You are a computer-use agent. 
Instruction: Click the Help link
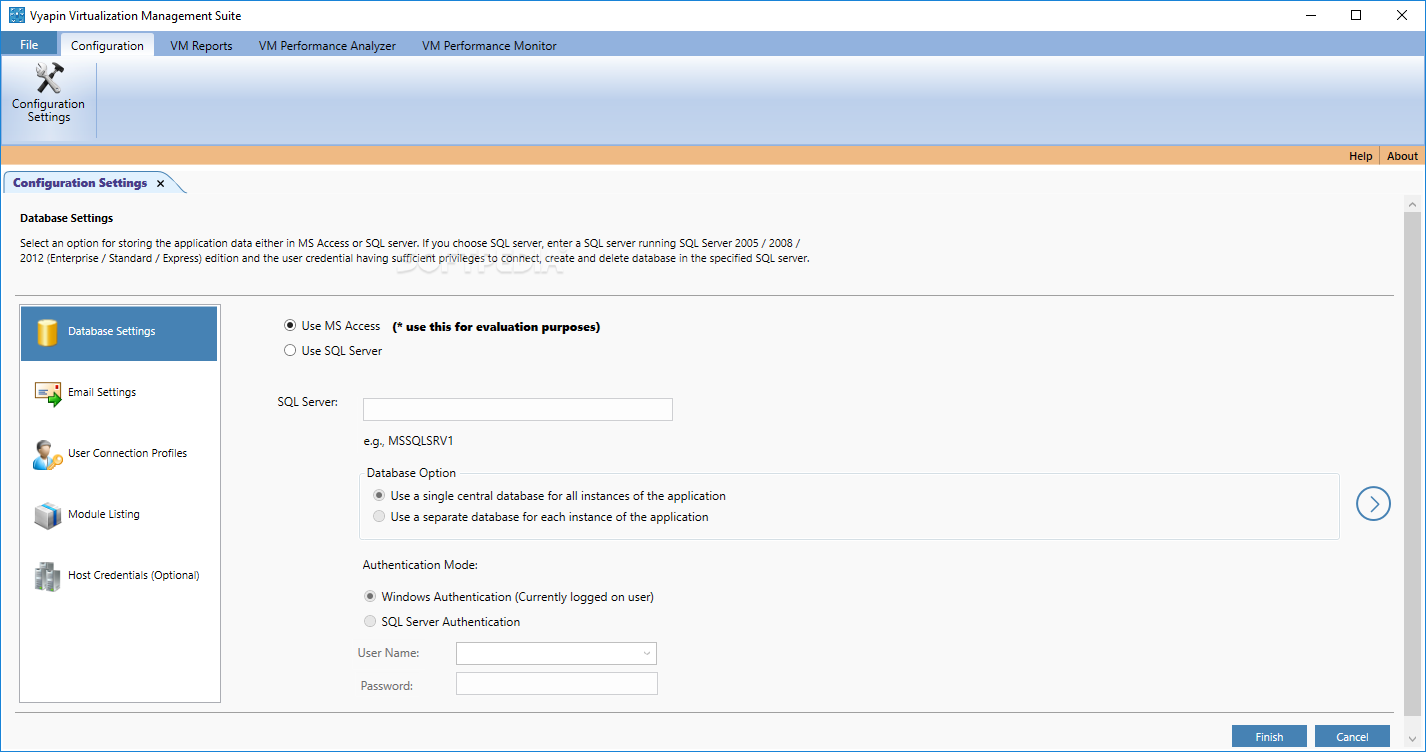pyautogui.click(x=1360, y=156)
